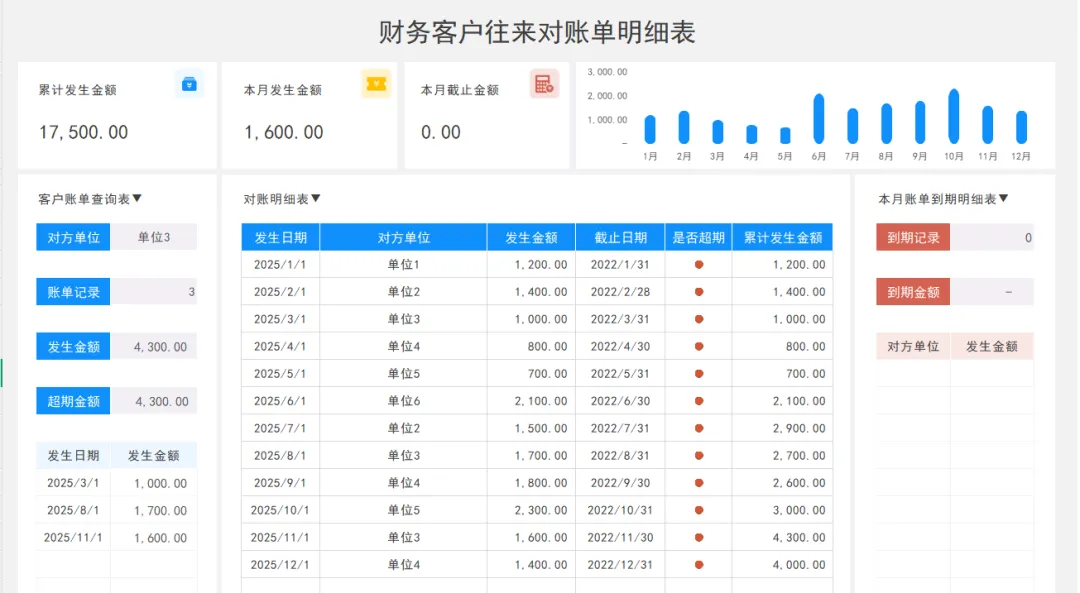Click the title 财务客户往来对账单明细表
This screenshot has width=1080, height=593.
pyautogui.click(x=537, y=32)
